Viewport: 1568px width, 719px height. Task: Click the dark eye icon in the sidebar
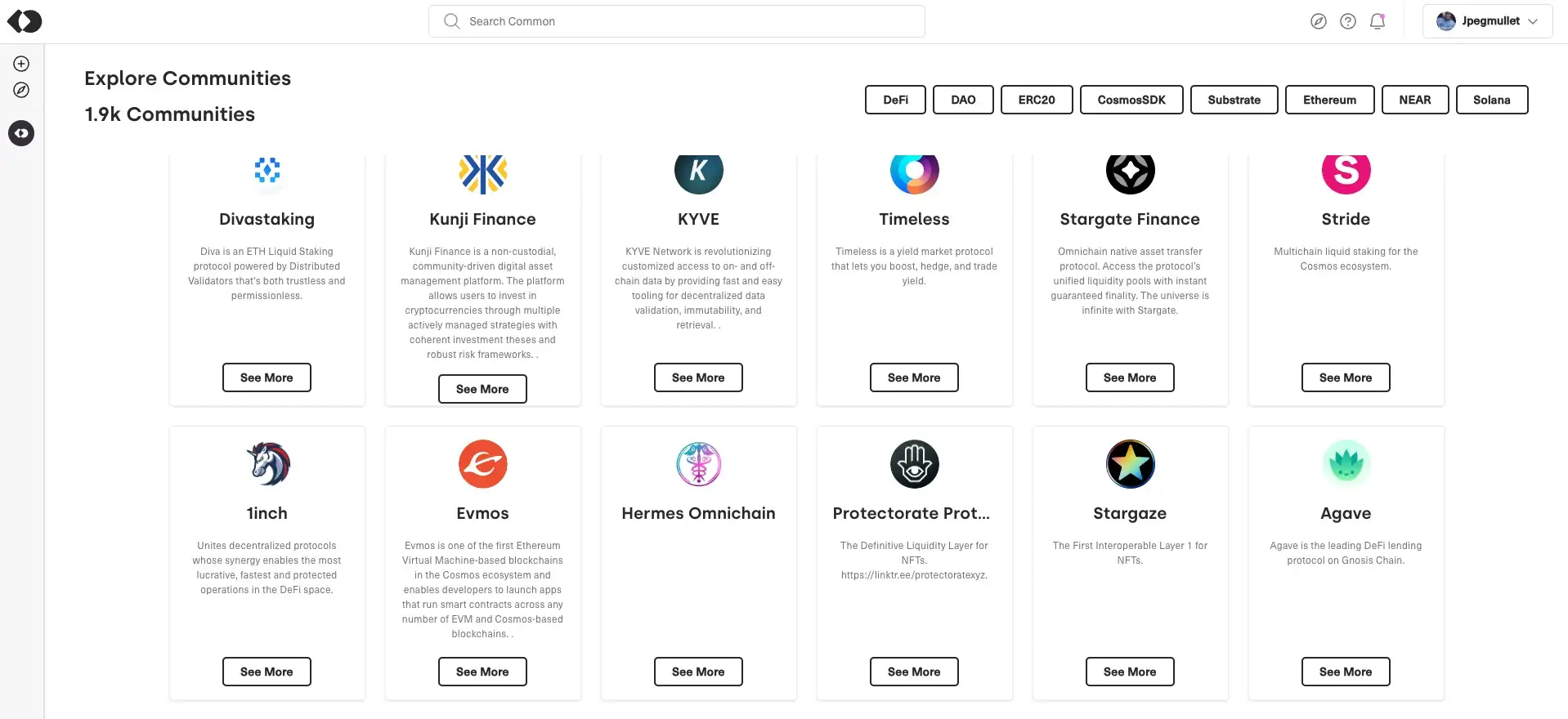(x=21, y=133)
